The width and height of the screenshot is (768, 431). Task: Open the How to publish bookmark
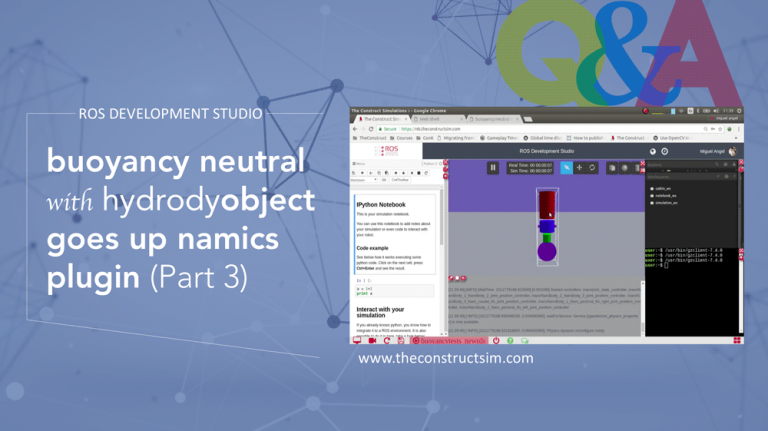pyautogui.click(x=585, y=138)
